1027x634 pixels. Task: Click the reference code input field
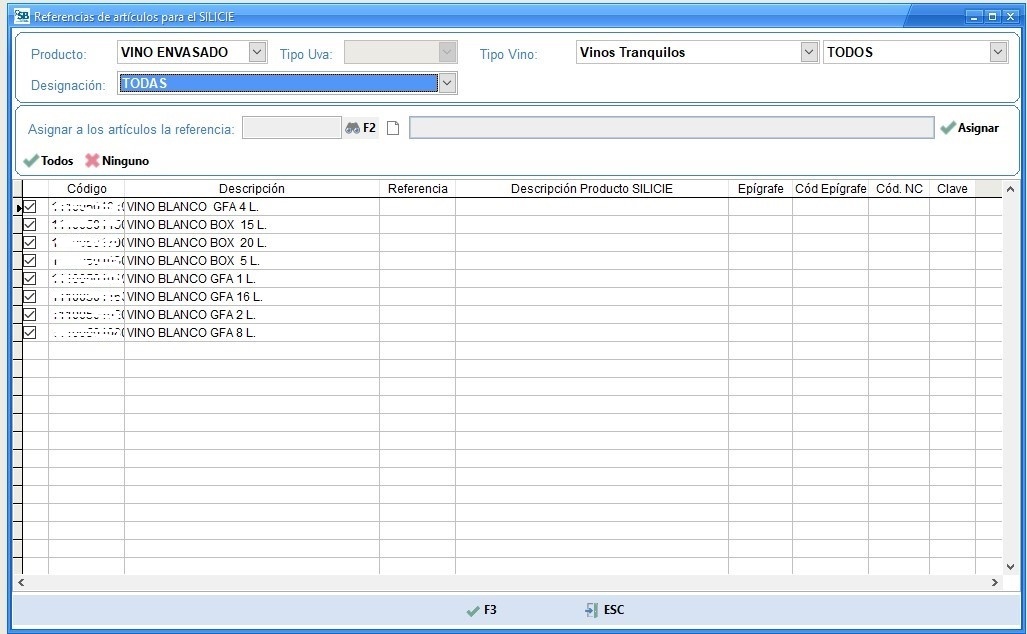(291, 128)
